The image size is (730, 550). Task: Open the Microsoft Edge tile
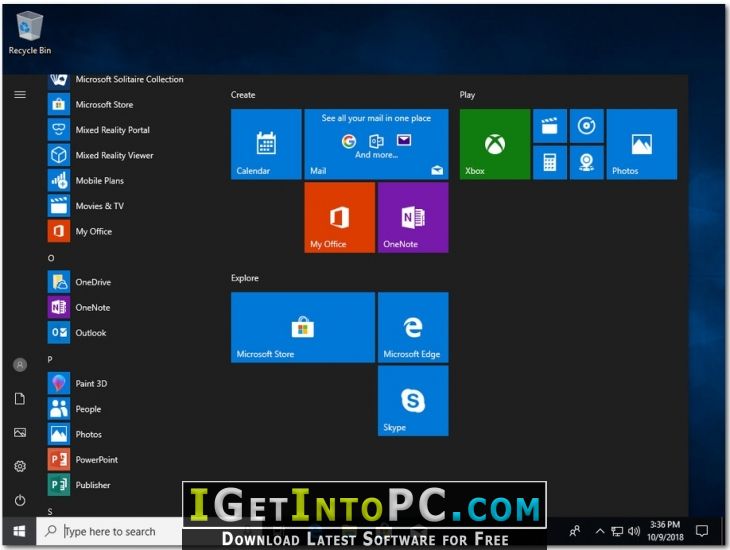point(413,327)
